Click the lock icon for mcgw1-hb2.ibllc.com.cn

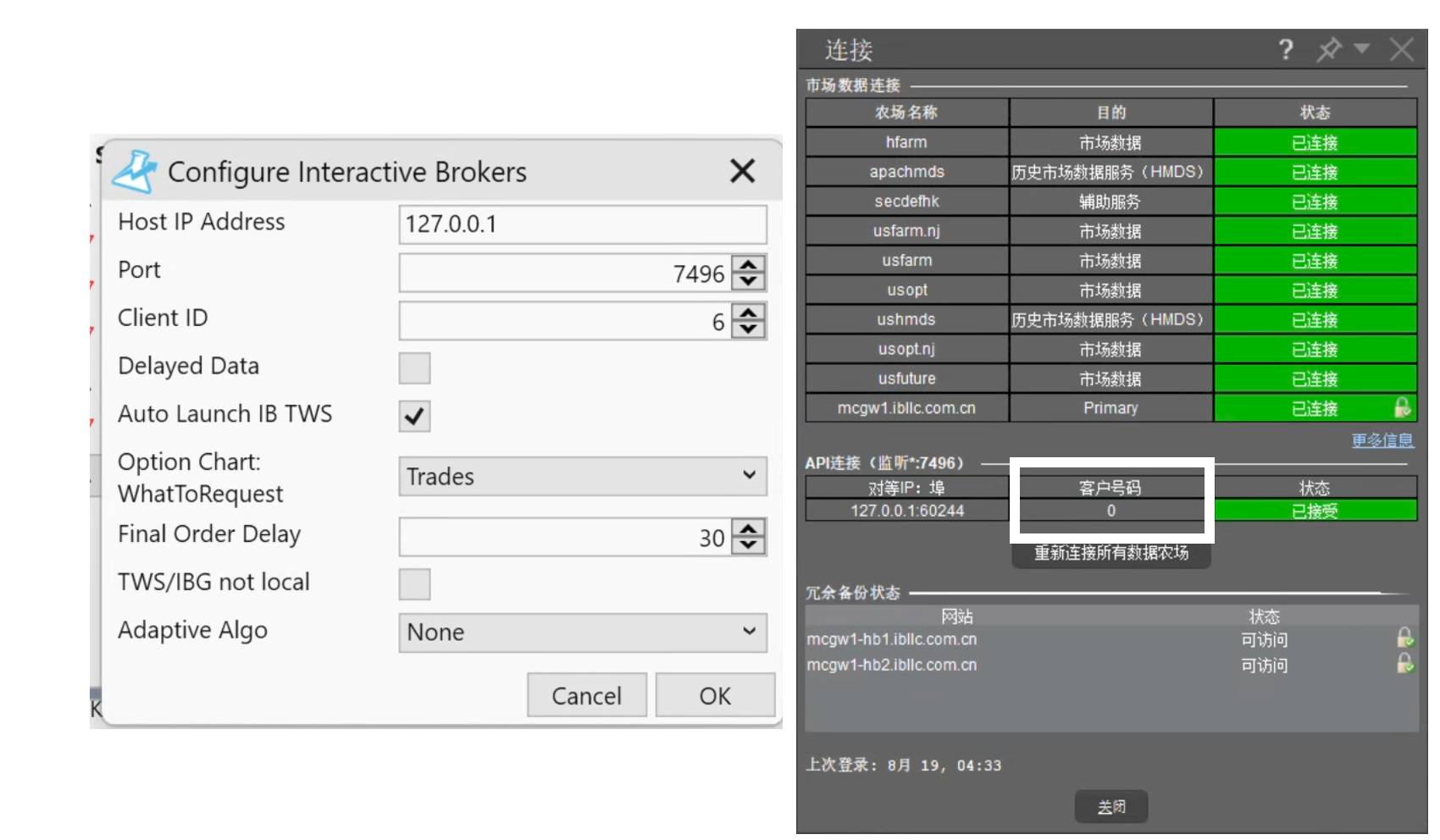pos(1404,663)
